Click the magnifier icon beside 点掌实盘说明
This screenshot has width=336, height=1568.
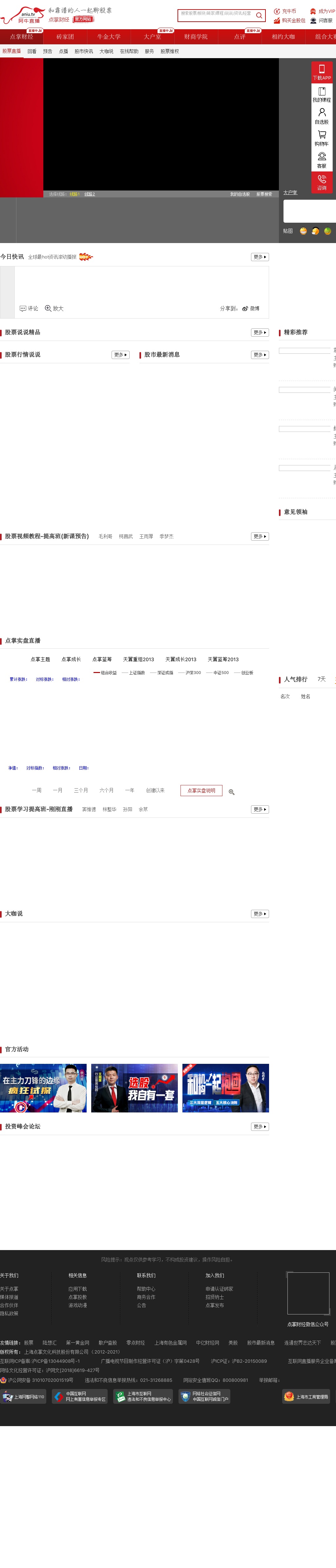click(x=232, y=792)
